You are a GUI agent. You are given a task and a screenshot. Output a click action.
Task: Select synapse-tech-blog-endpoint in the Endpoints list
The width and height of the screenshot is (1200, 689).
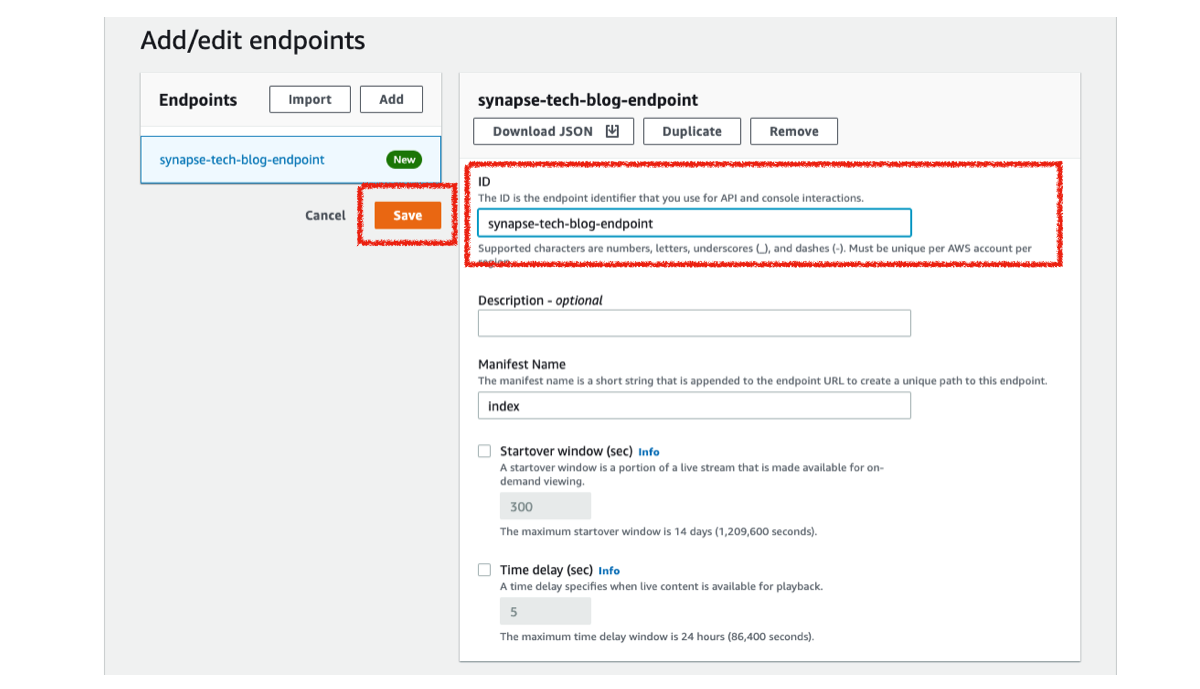click(242, 160)
